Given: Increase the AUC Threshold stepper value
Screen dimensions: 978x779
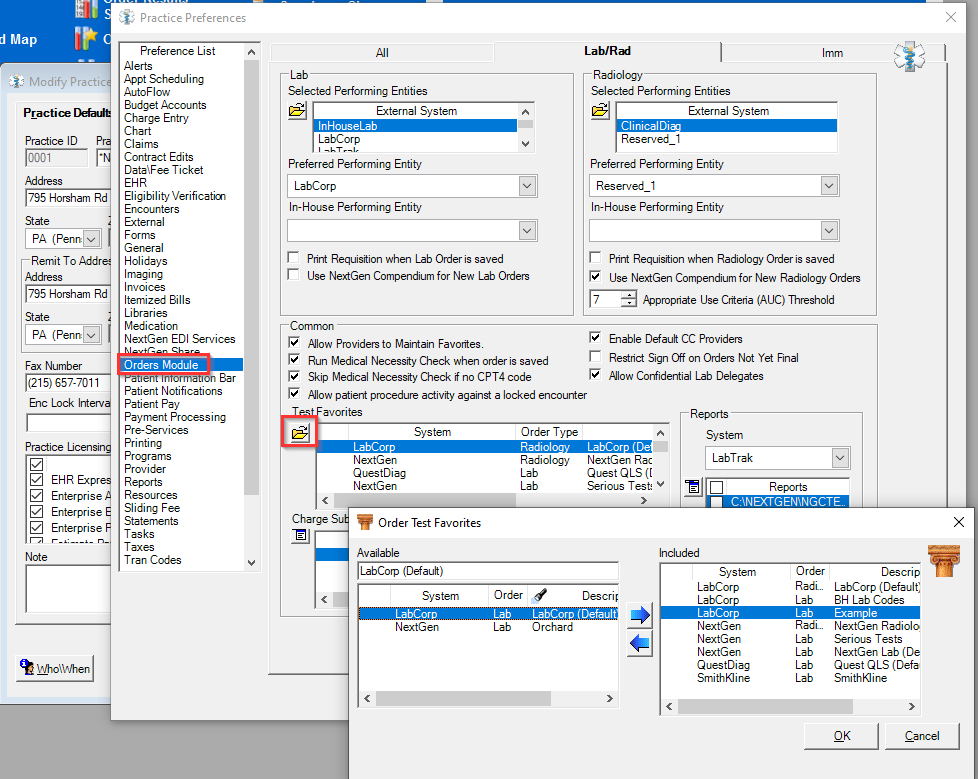Looking at the screenshot, I should [x=629, y=295].
